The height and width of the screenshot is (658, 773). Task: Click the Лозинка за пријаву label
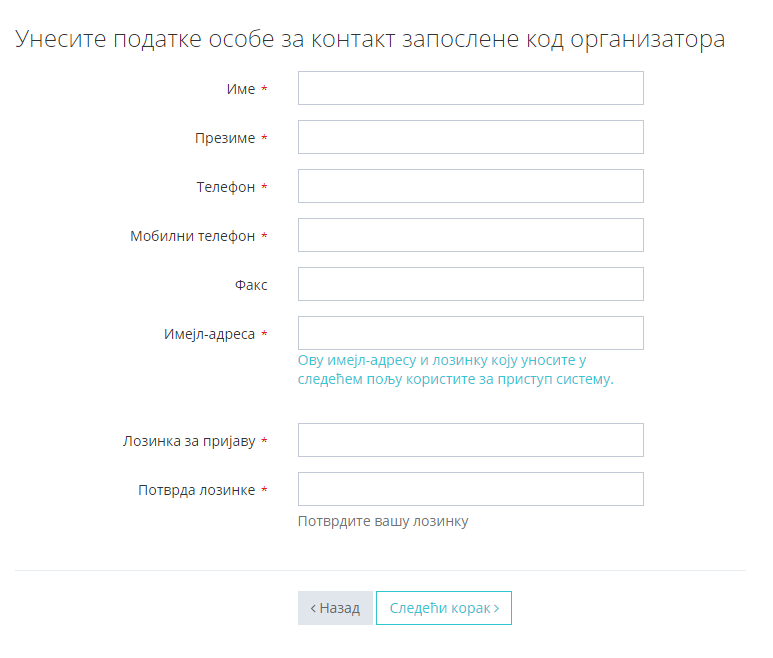click(189, 441)
